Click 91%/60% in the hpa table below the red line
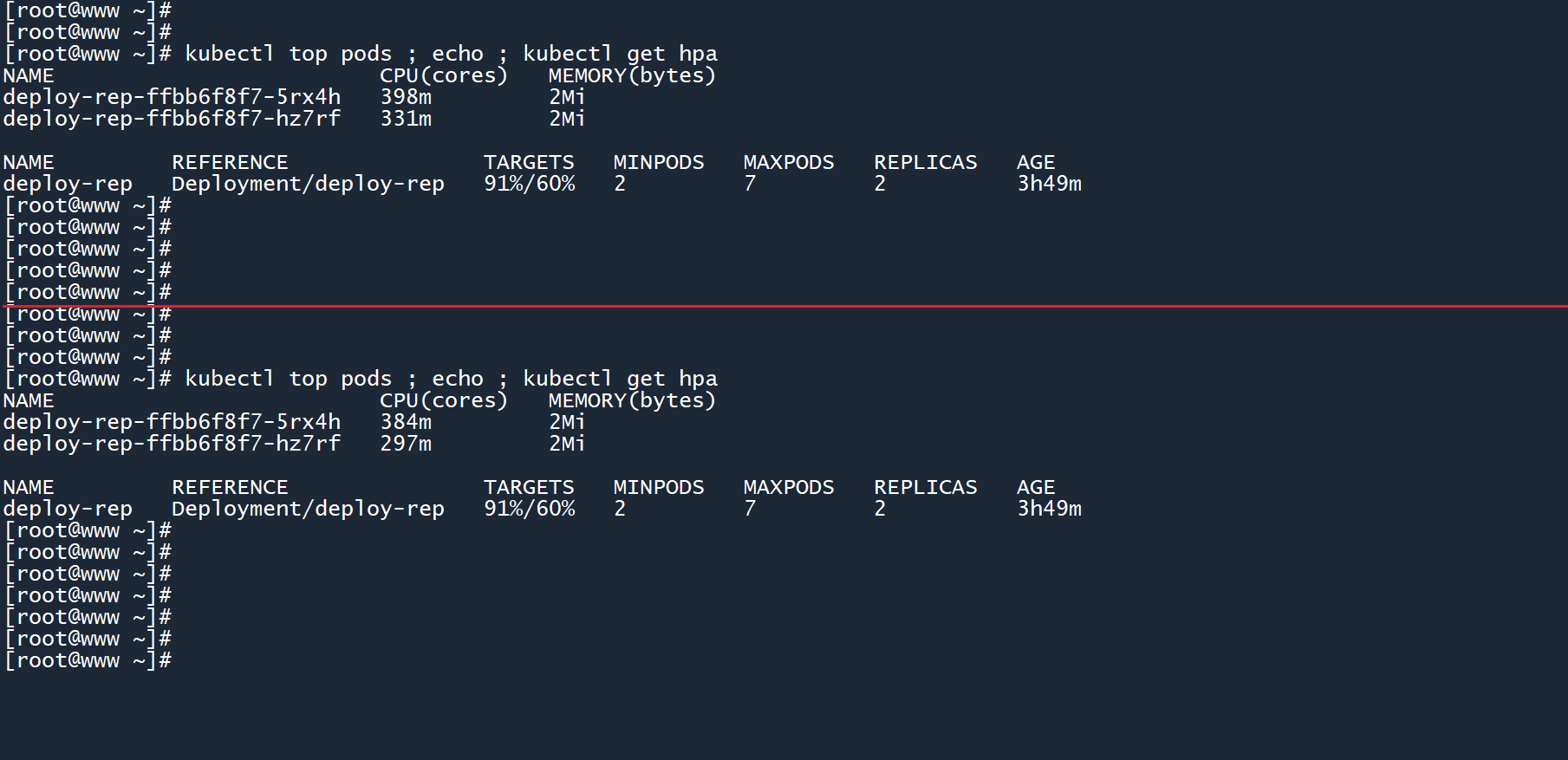Screen dimensions: 1568x760 [x=529, y=509]
